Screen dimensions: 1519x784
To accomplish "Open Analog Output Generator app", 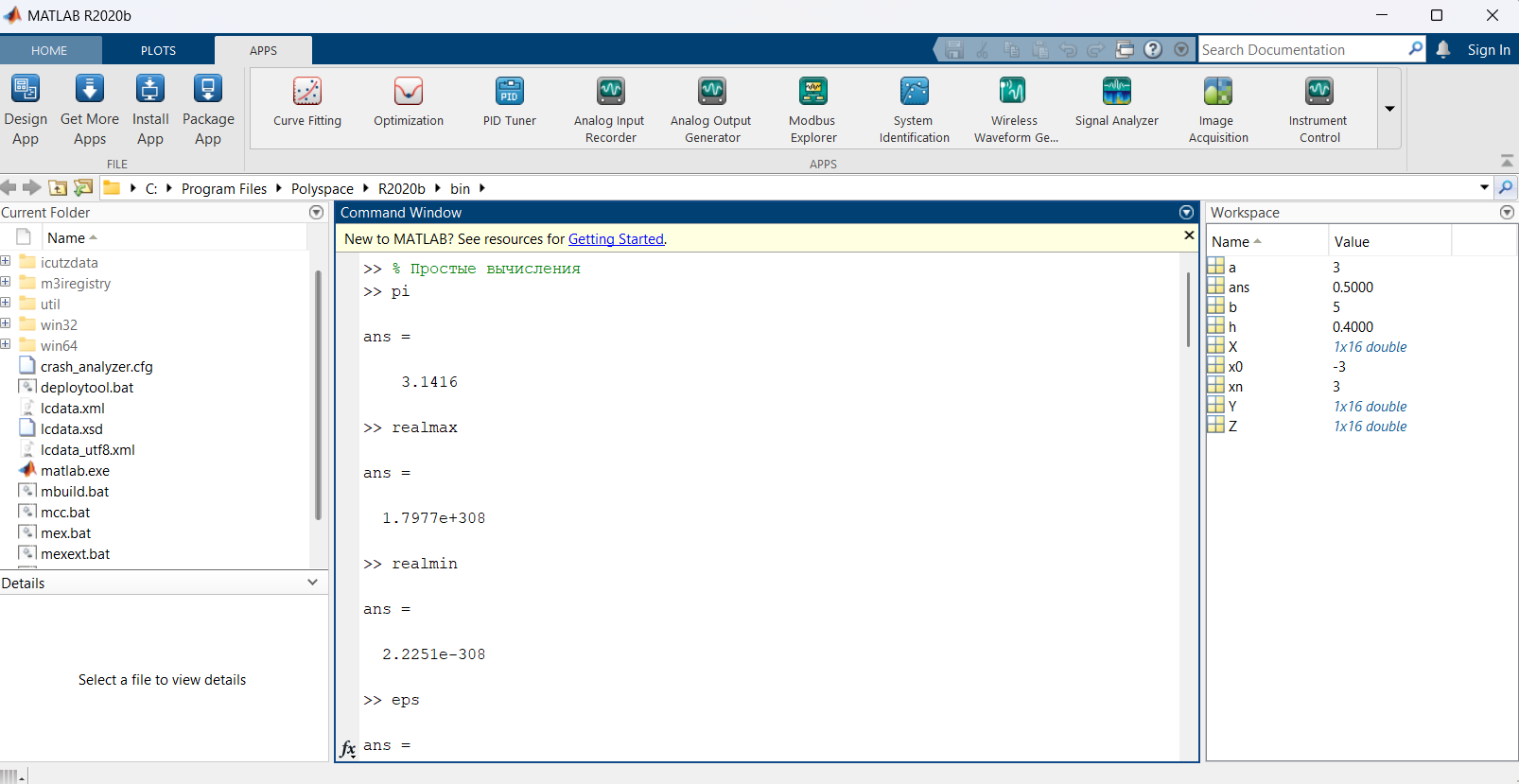I will [x=711, y=110].
